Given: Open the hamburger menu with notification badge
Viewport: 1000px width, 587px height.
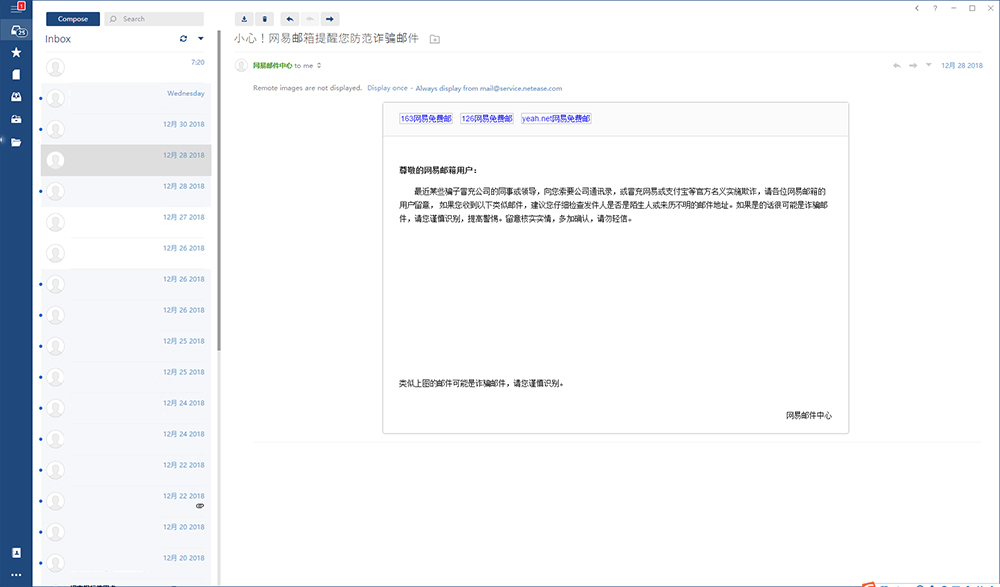Looking at the screenshot, I should tap(16, 8).
